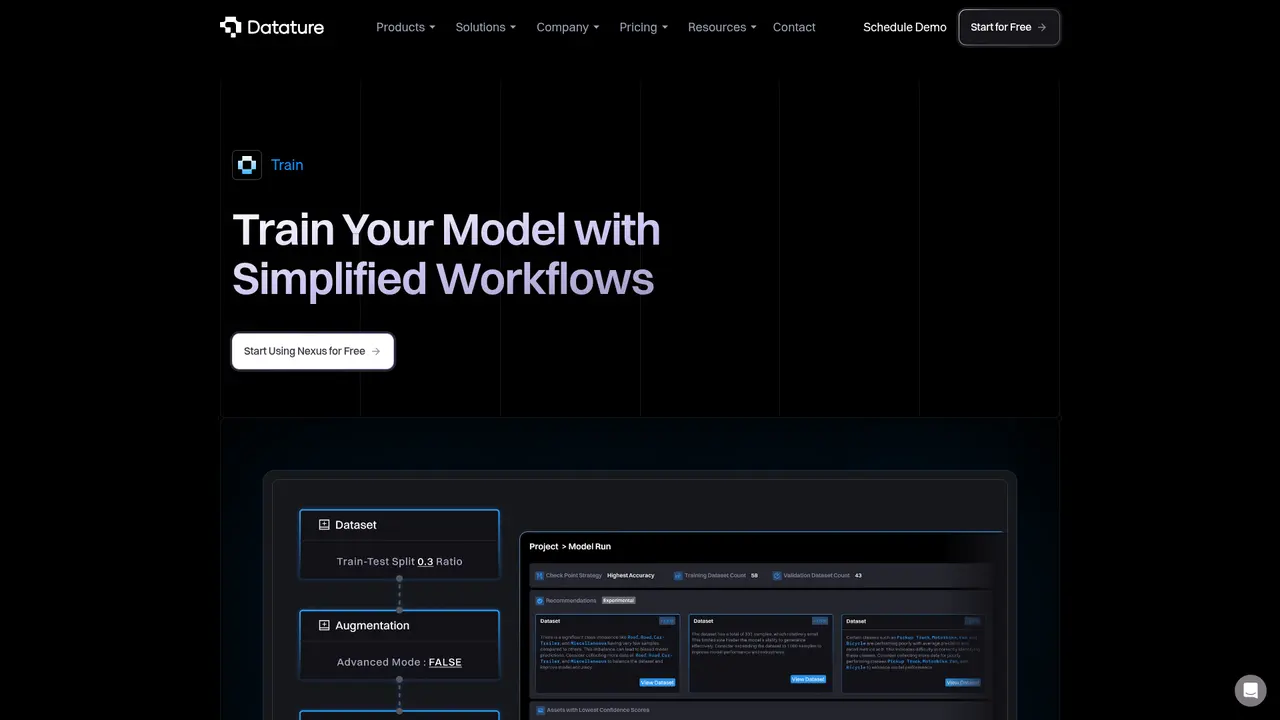The height and width of the screenshot is (720, 1280).
Task: Click the Dataset node icon
Action: pyautogui.click(x=324, y=525)
